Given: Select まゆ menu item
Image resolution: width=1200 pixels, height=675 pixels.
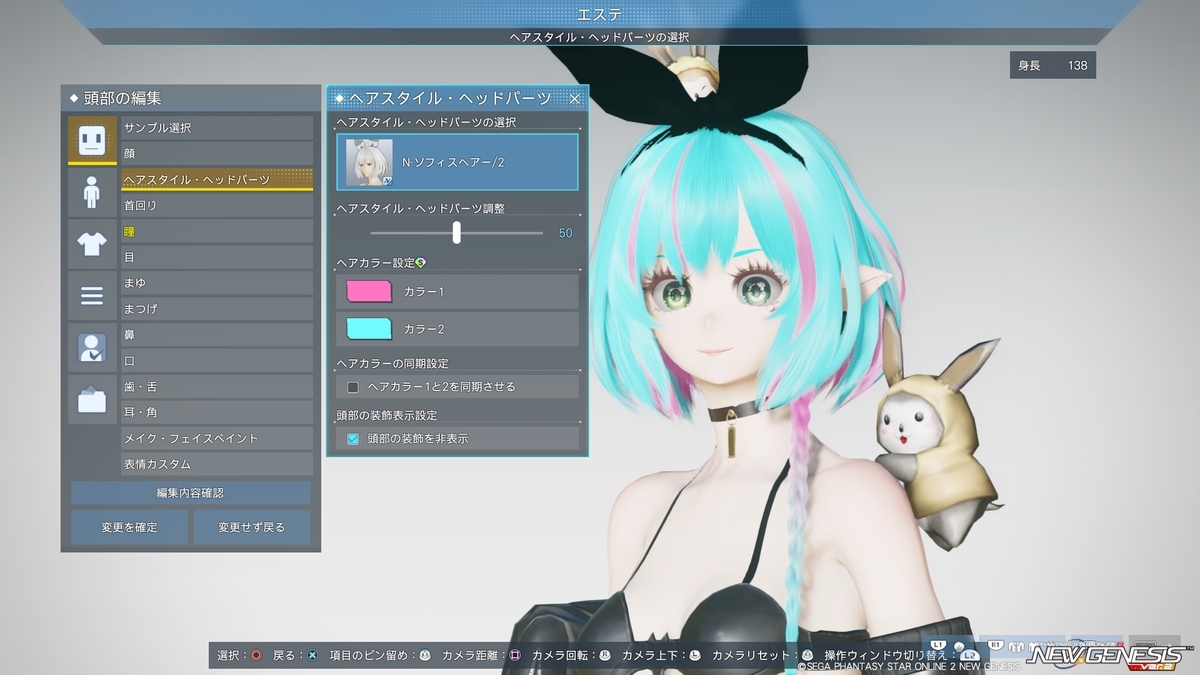Looking at the screenshot, I should pos(217,283).
